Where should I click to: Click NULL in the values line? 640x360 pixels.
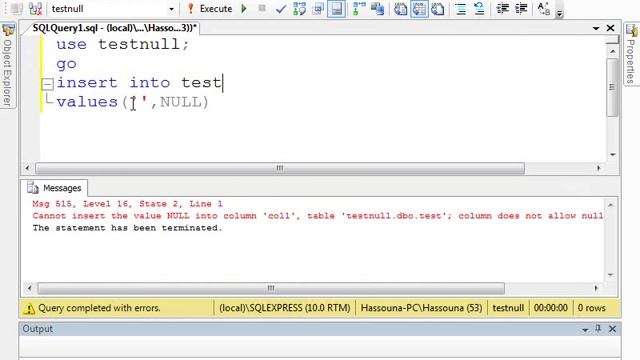coord(180,102)
